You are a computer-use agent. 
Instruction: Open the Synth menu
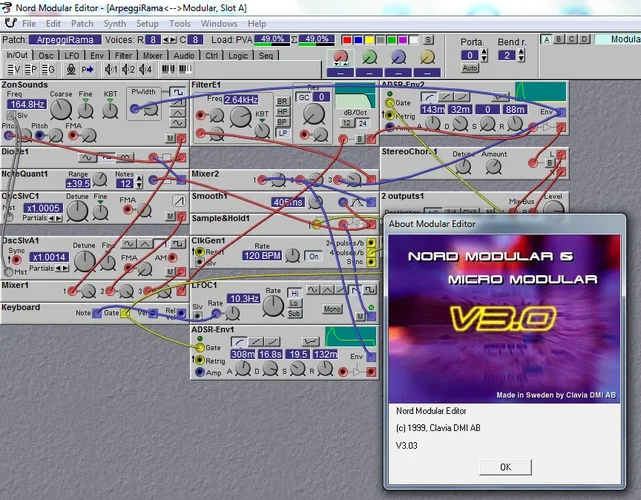tap(115, 24)
